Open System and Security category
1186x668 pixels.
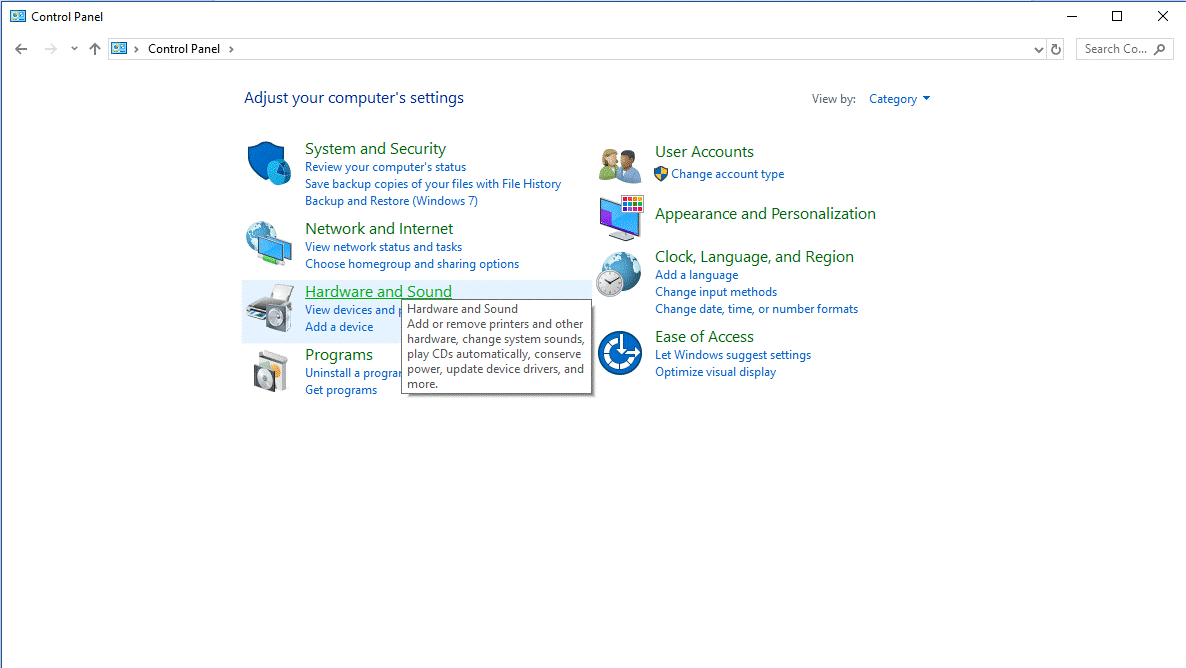tap(375, 149)
